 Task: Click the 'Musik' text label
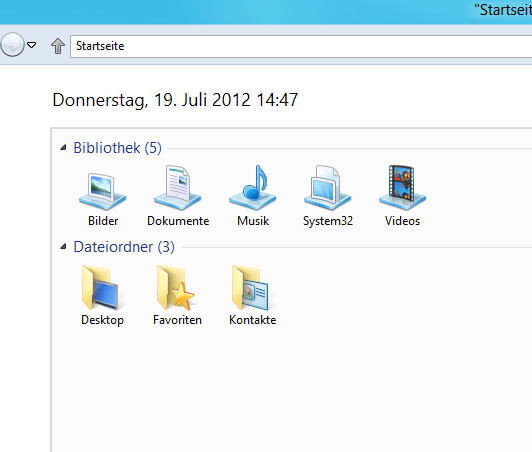pos(253,221)
